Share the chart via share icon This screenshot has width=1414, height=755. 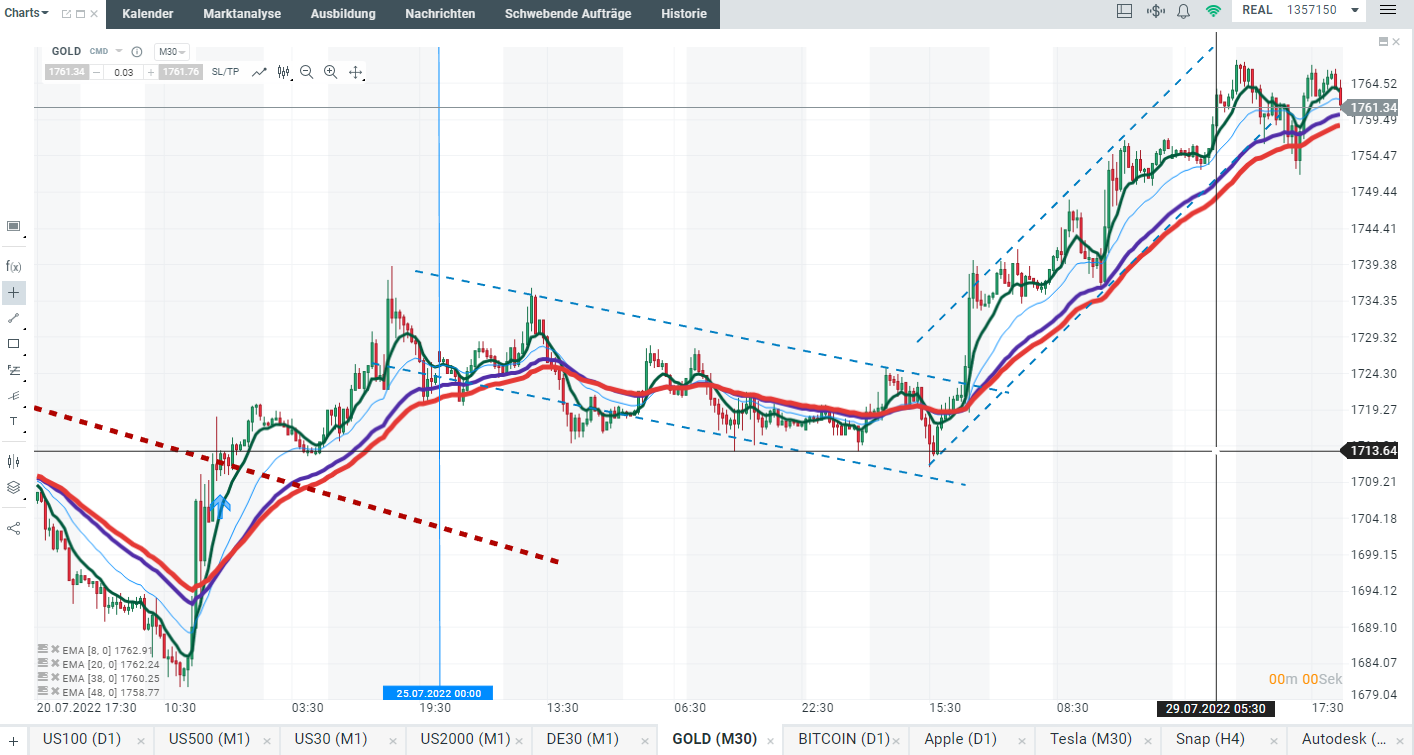click(14, 527)
